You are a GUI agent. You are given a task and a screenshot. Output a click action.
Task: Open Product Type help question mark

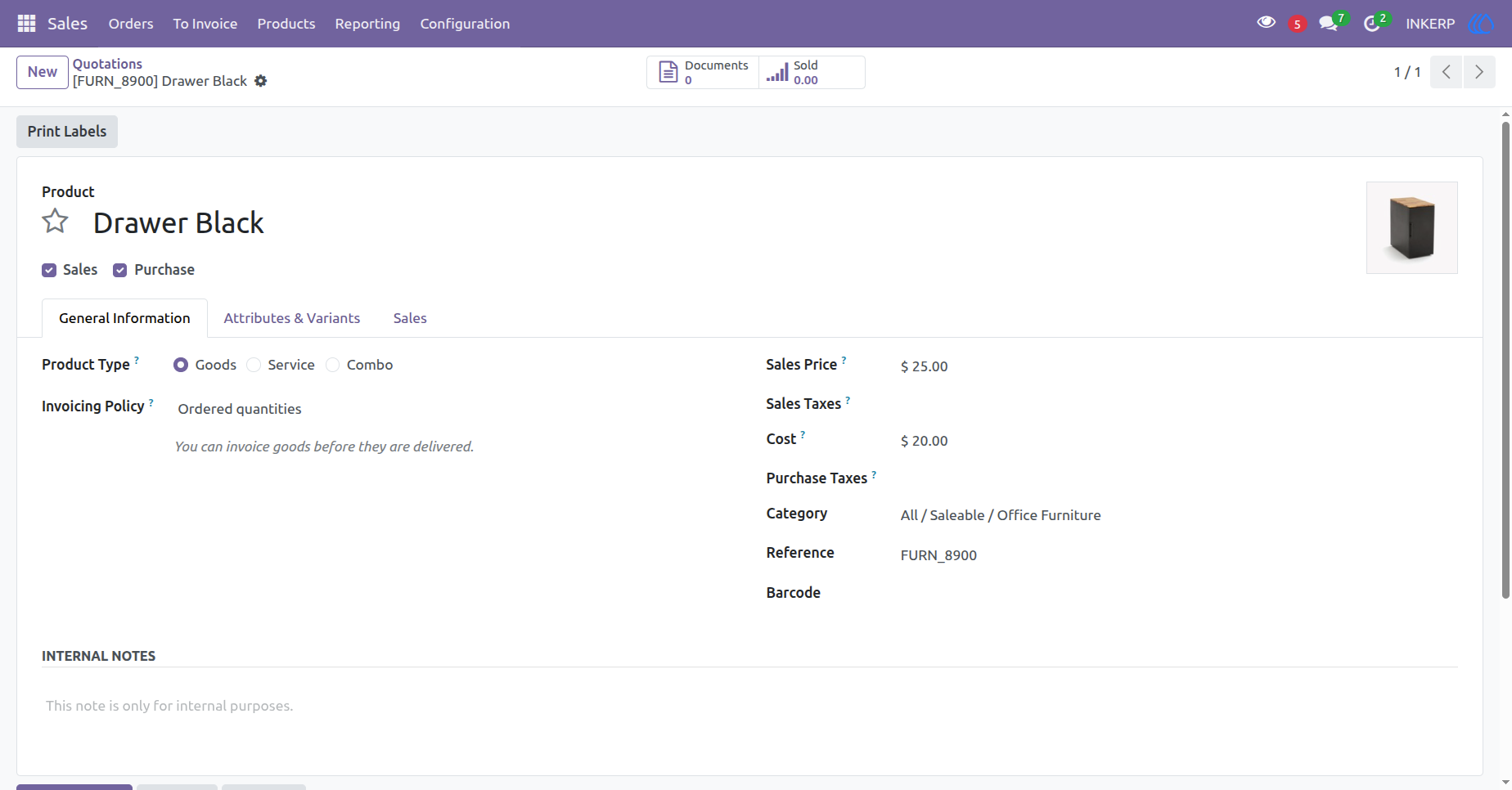click(137, 360)
